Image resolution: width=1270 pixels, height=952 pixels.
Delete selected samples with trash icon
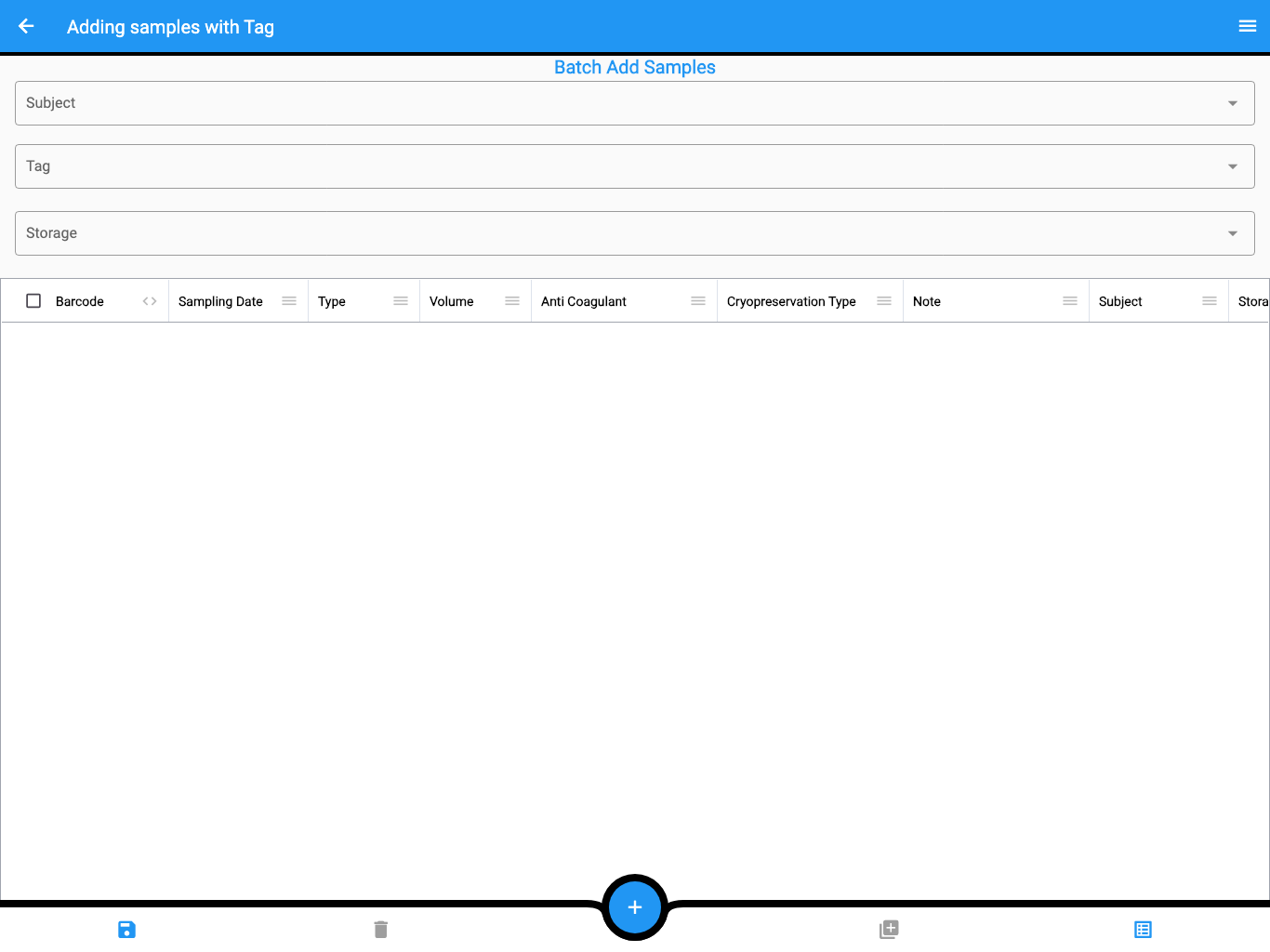(381, 930)
